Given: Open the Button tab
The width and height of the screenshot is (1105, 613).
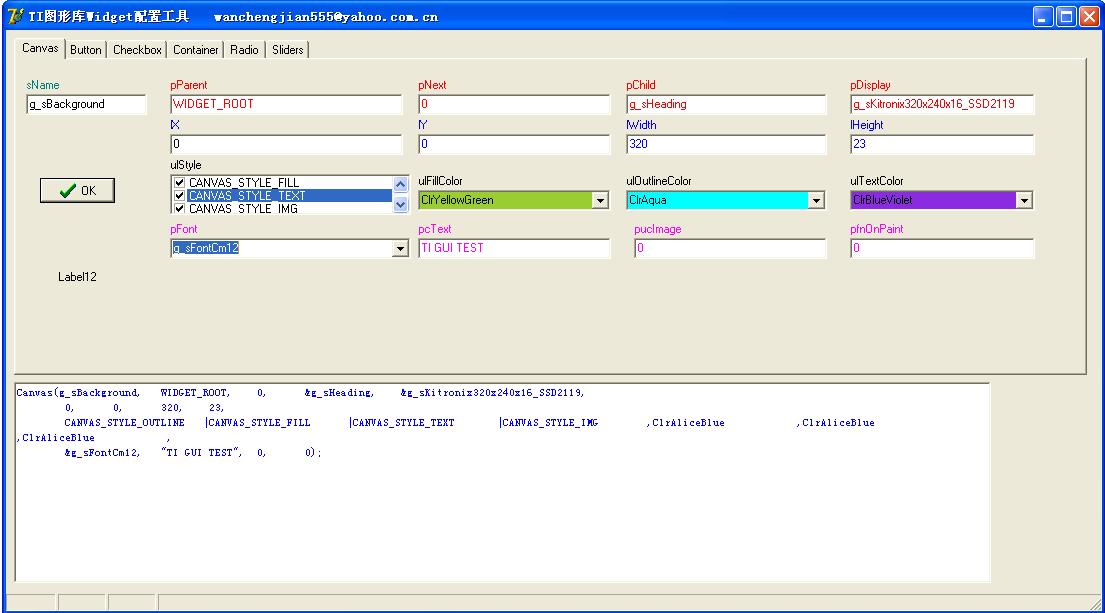Looking at the screenshot, I should [x=85, y=49].
